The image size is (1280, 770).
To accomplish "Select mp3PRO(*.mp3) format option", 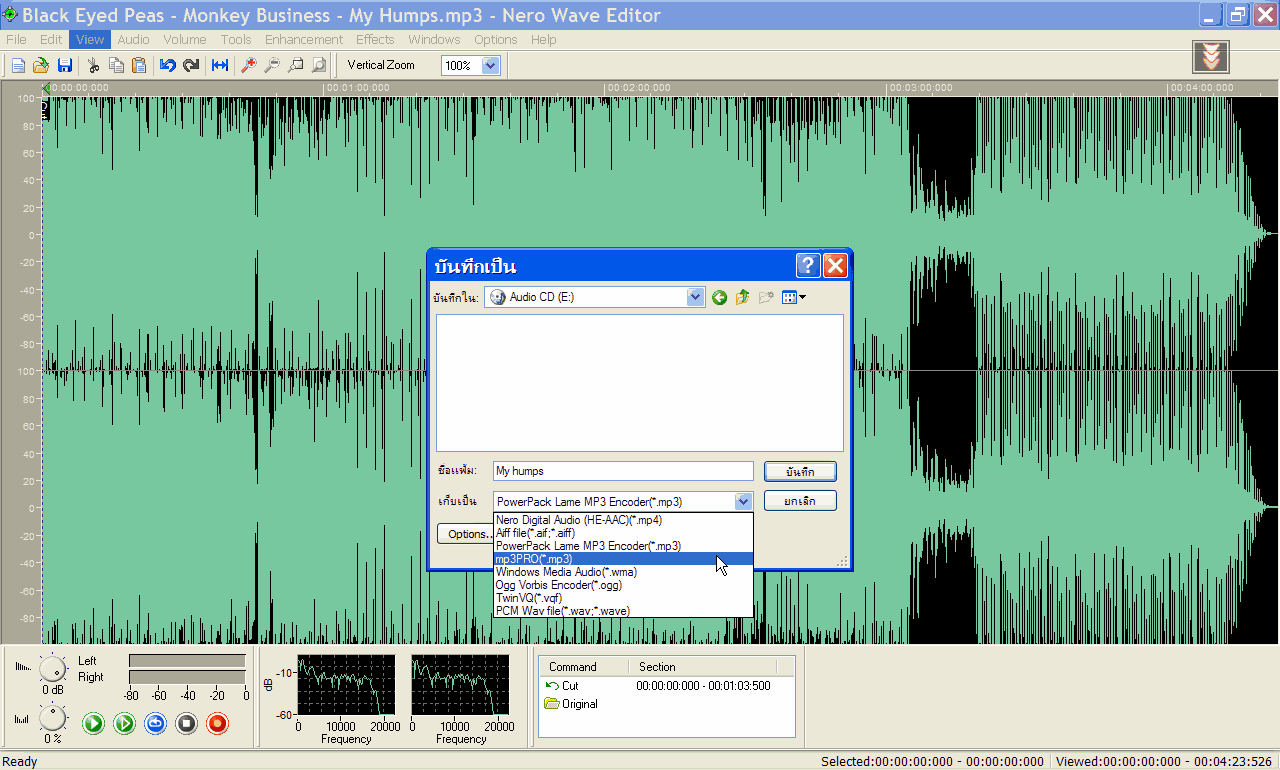I will click(623, 559).
